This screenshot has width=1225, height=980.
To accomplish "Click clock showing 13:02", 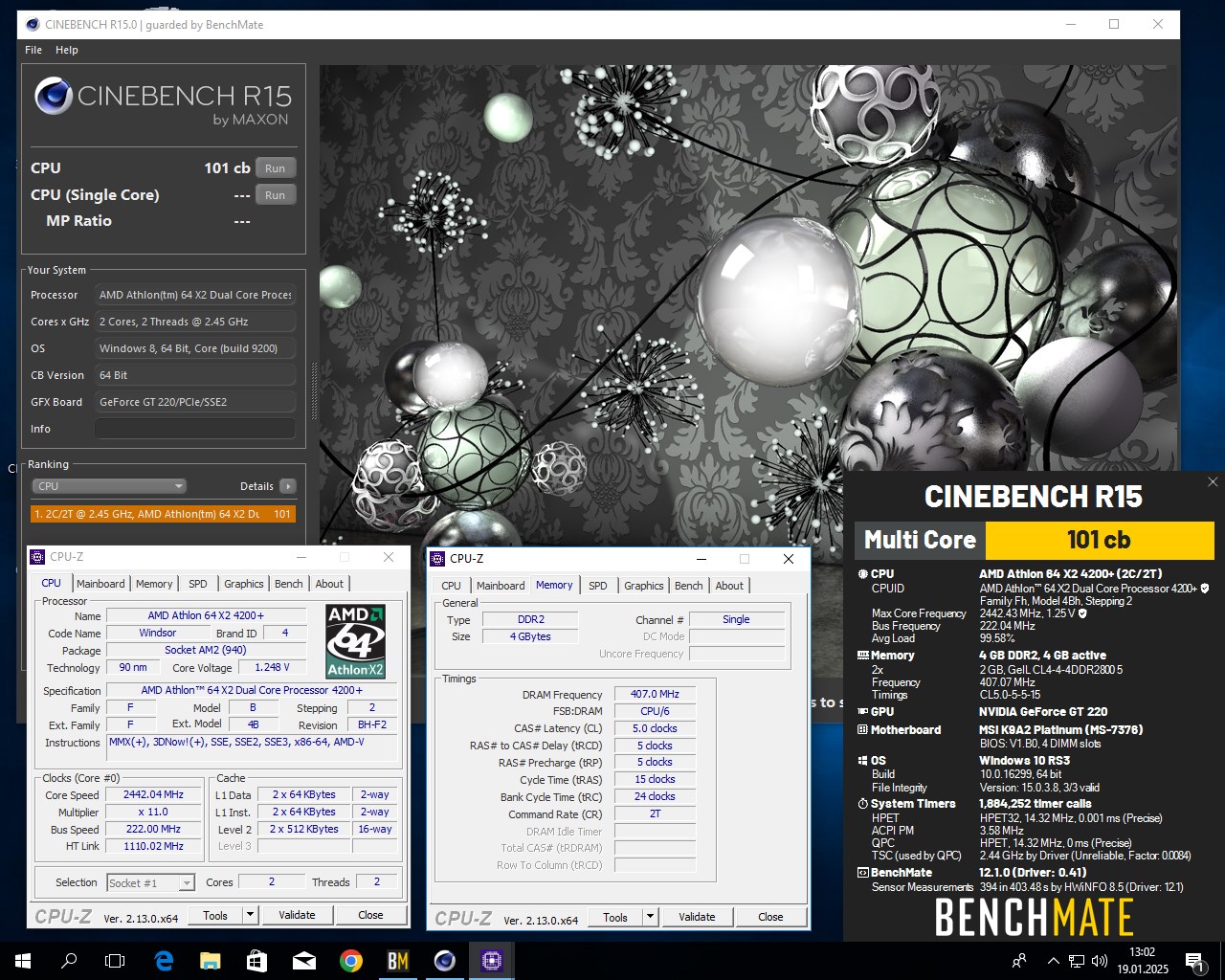I will (x=1142, y=952).
